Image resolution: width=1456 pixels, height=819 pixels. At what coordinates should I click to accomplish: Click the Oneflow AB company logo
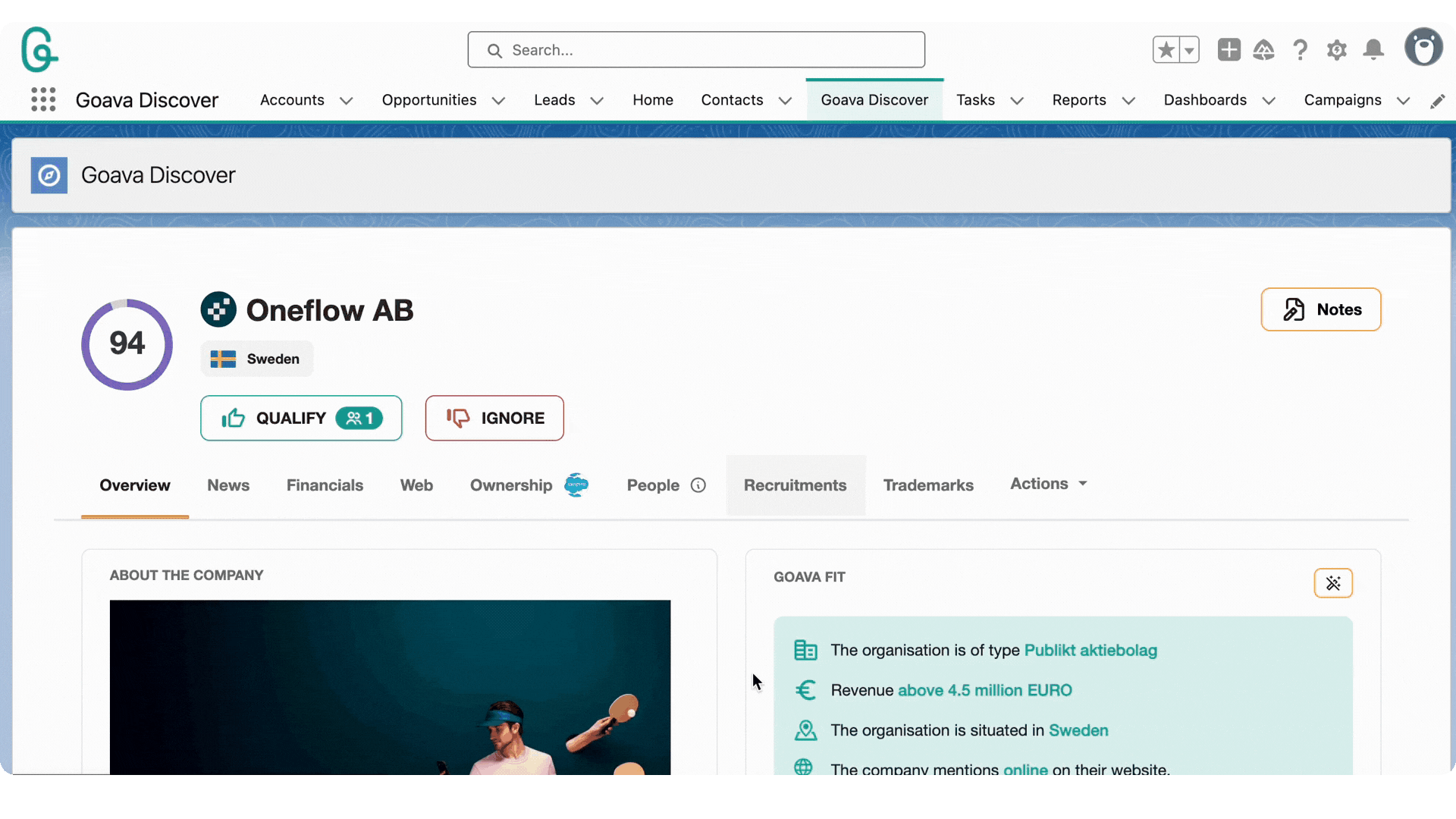tap(218, 309)
